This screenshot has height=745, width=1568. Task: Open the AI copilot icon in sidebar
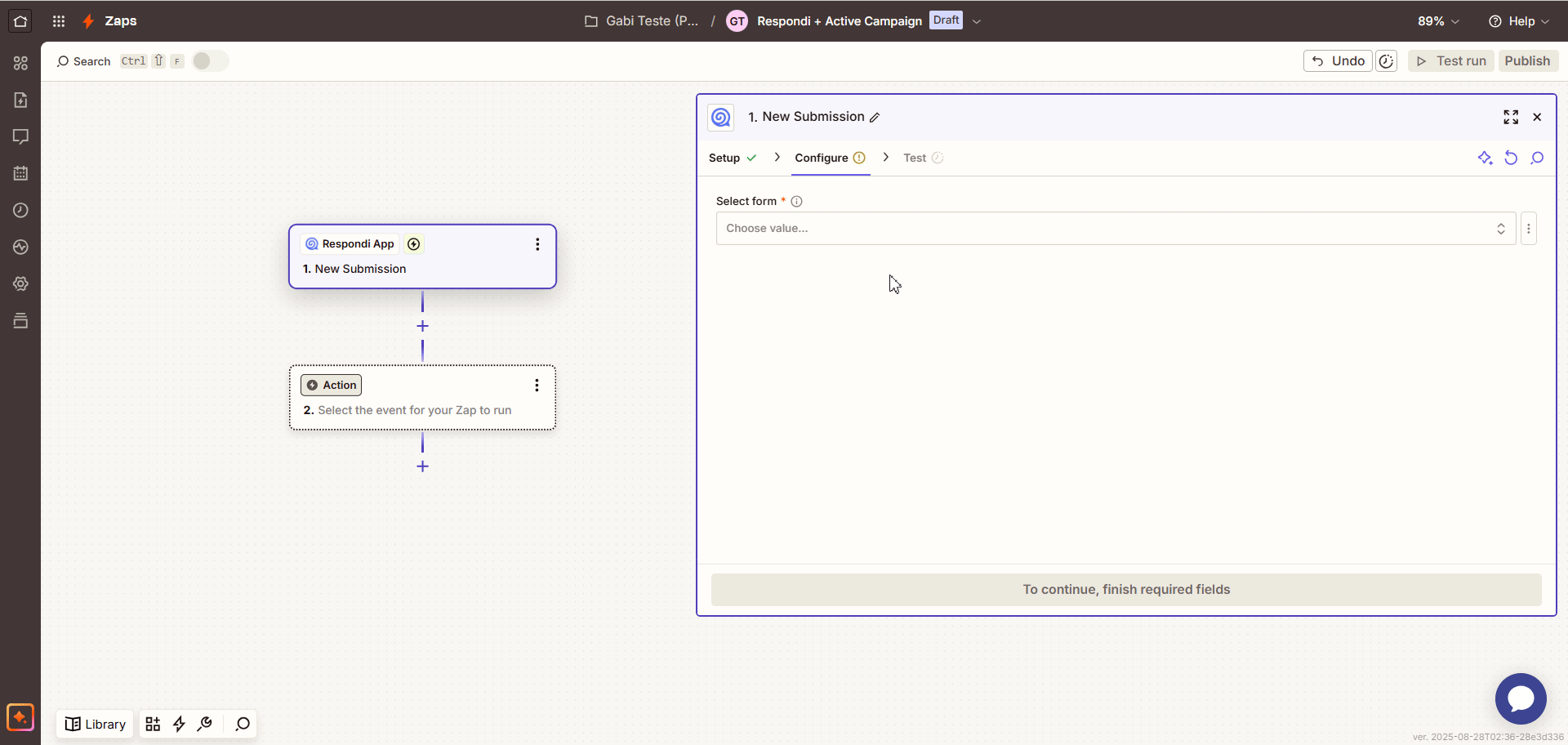[20, 717]
